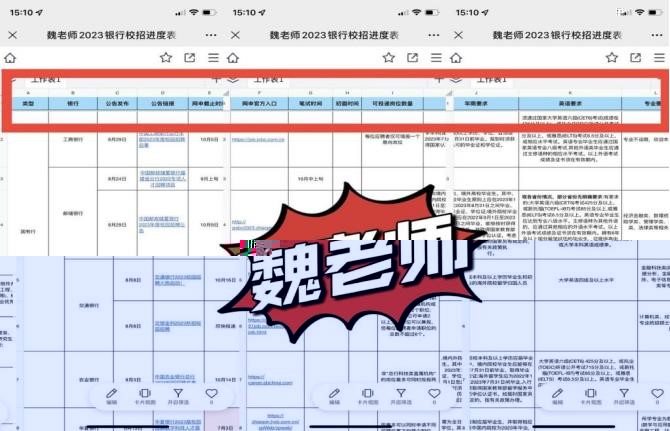Close the page in screen showing 笔试时间 column
This screenshot has width=670, height=431.
coord(235,35)
